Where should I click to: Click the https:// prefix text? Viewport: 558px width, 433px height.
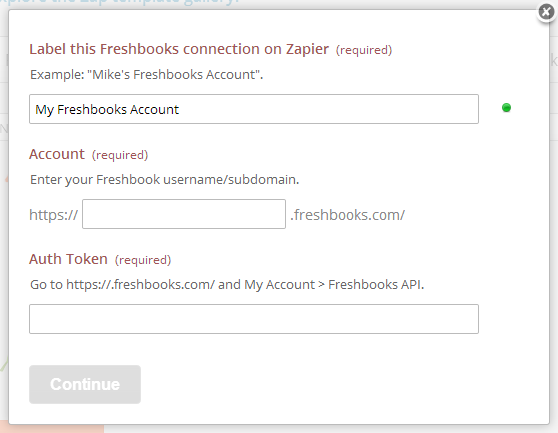pos(54,215)
